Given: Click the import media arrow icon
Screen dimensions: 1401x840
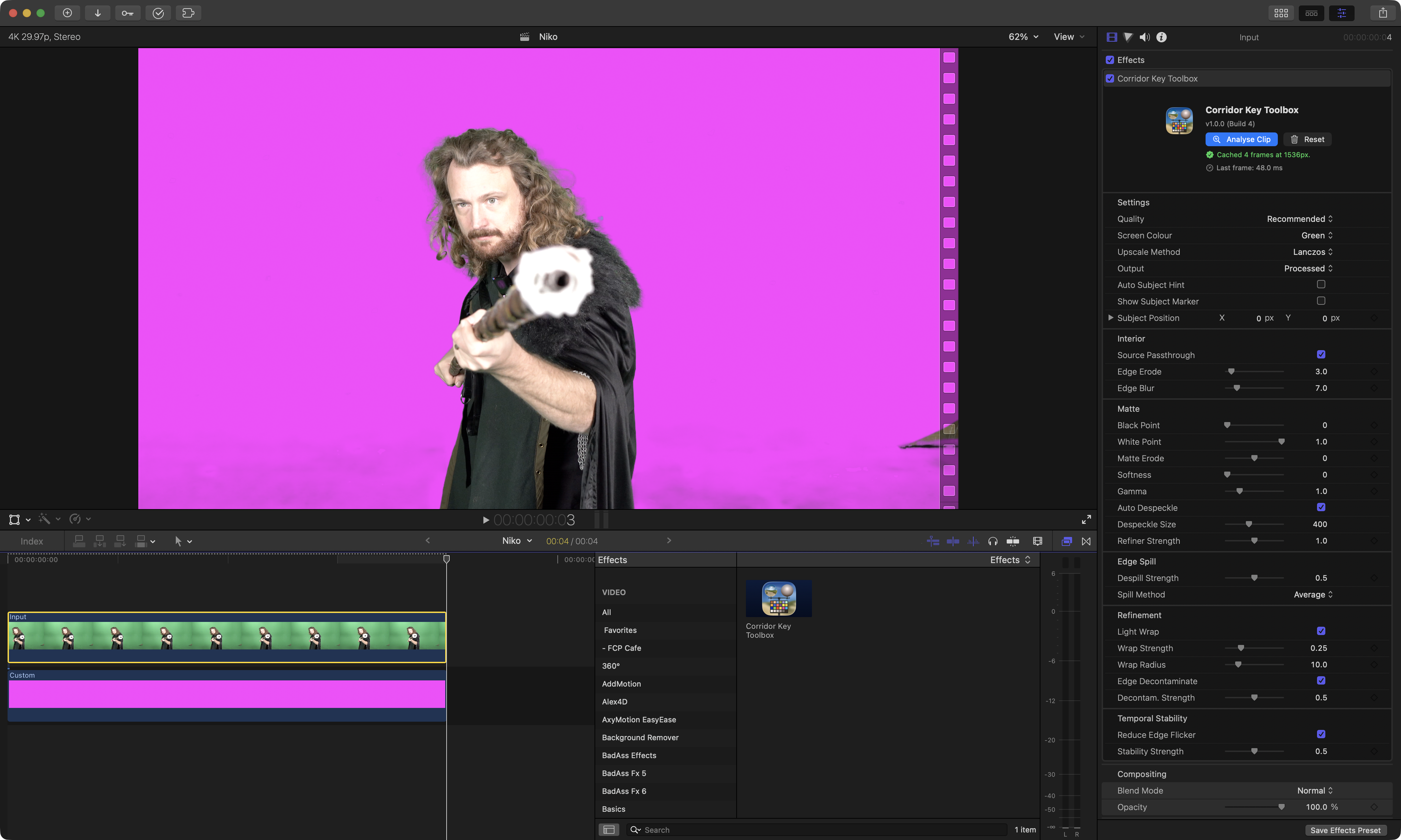Looking at the screenshot, I should (x=97, y=12).
